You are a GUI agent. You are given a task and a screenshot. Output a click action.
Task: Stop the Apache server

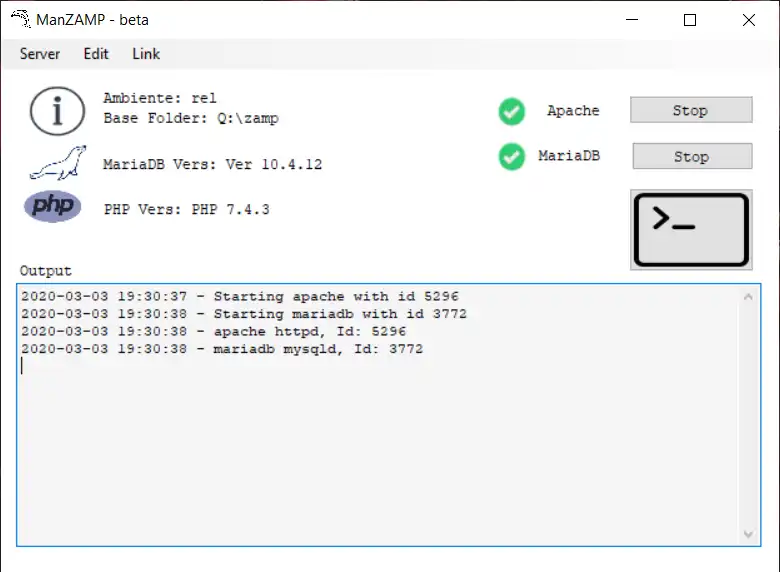click(x=691, y=110)
